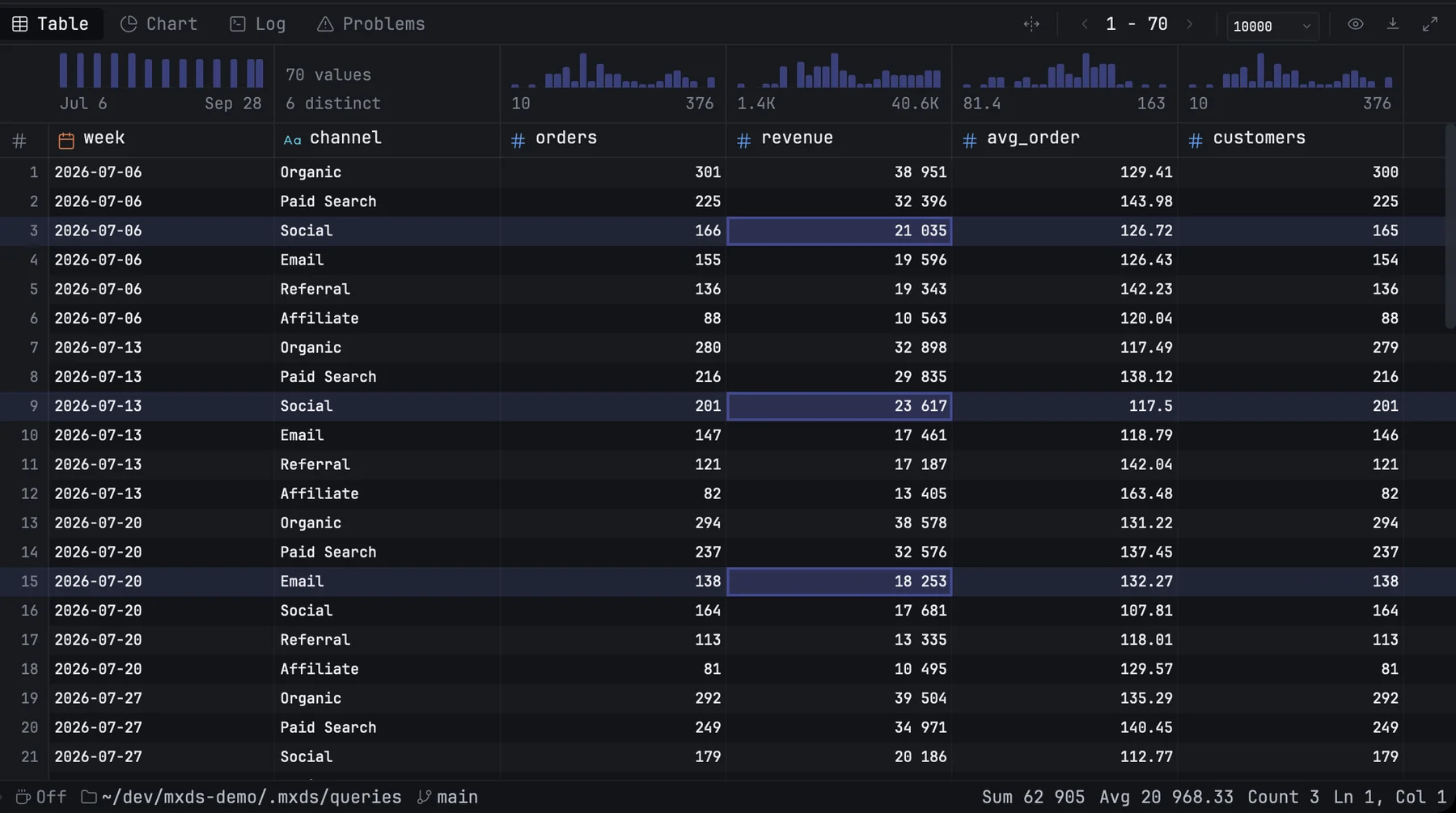Click 'Count 3' in status bar
The width and height of the screenshot is (1456, 813).
pos(1283,798)
